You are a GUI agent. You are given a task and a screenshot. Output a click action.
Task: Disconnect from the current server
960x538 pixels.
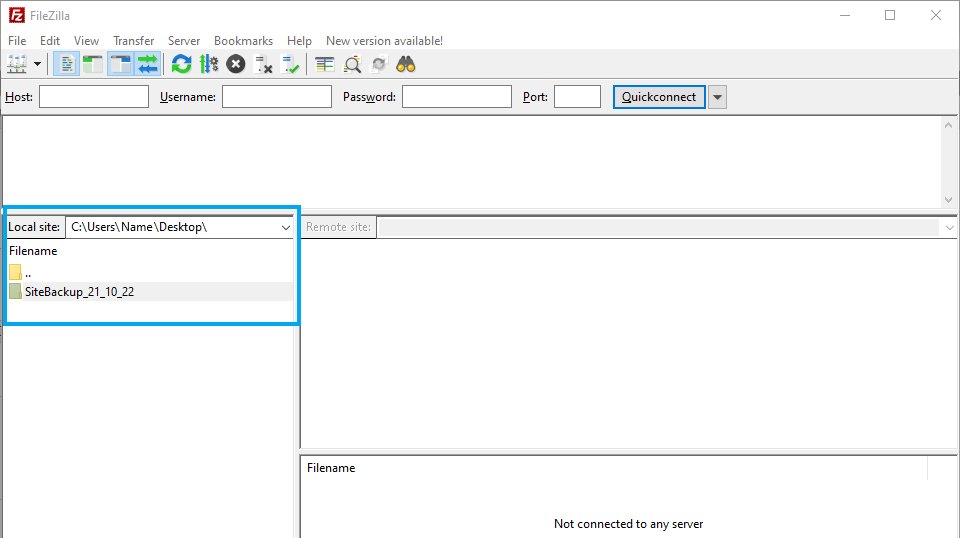(263, 64)
